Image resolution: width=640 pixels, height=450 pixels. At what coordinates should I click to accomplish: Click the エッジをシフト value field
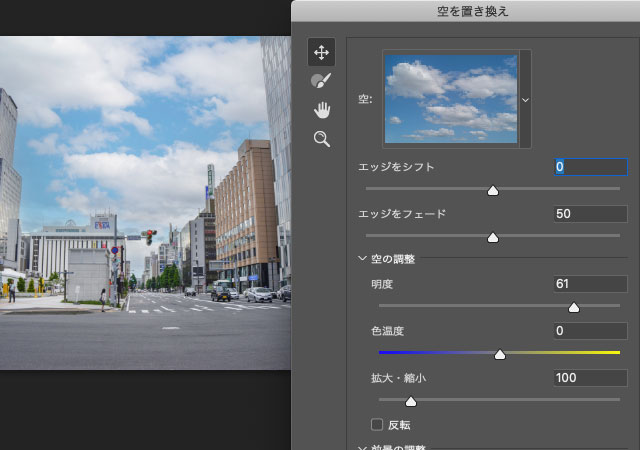pos(591,167)
